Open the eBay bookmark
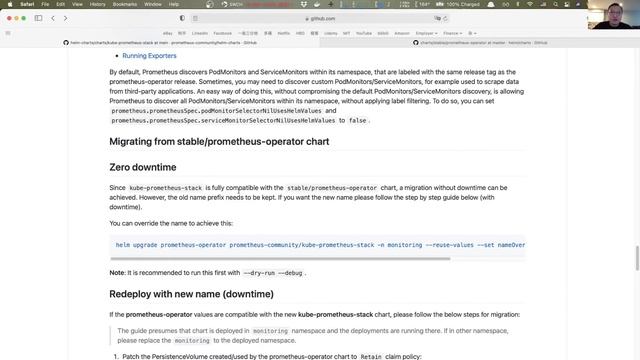The height and width of the screenshot is (360, 640). [x=168, y=33]
